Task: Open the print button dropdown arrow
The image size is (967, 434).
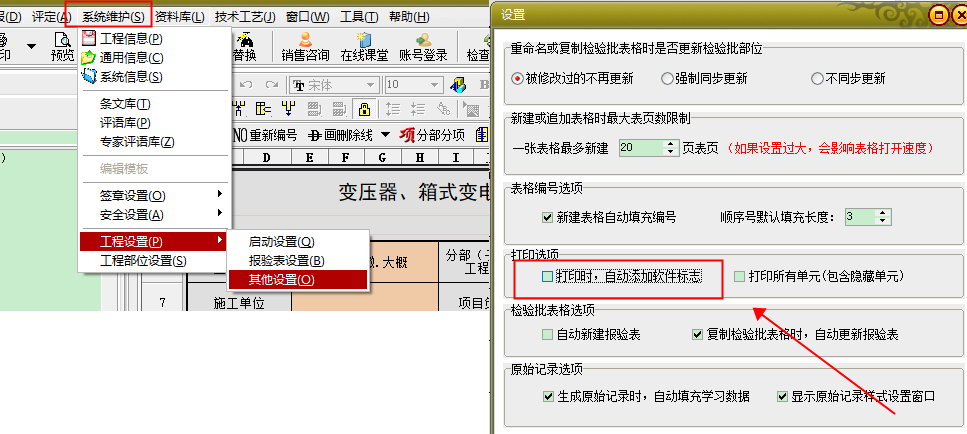Action: (x=31, y=46)
